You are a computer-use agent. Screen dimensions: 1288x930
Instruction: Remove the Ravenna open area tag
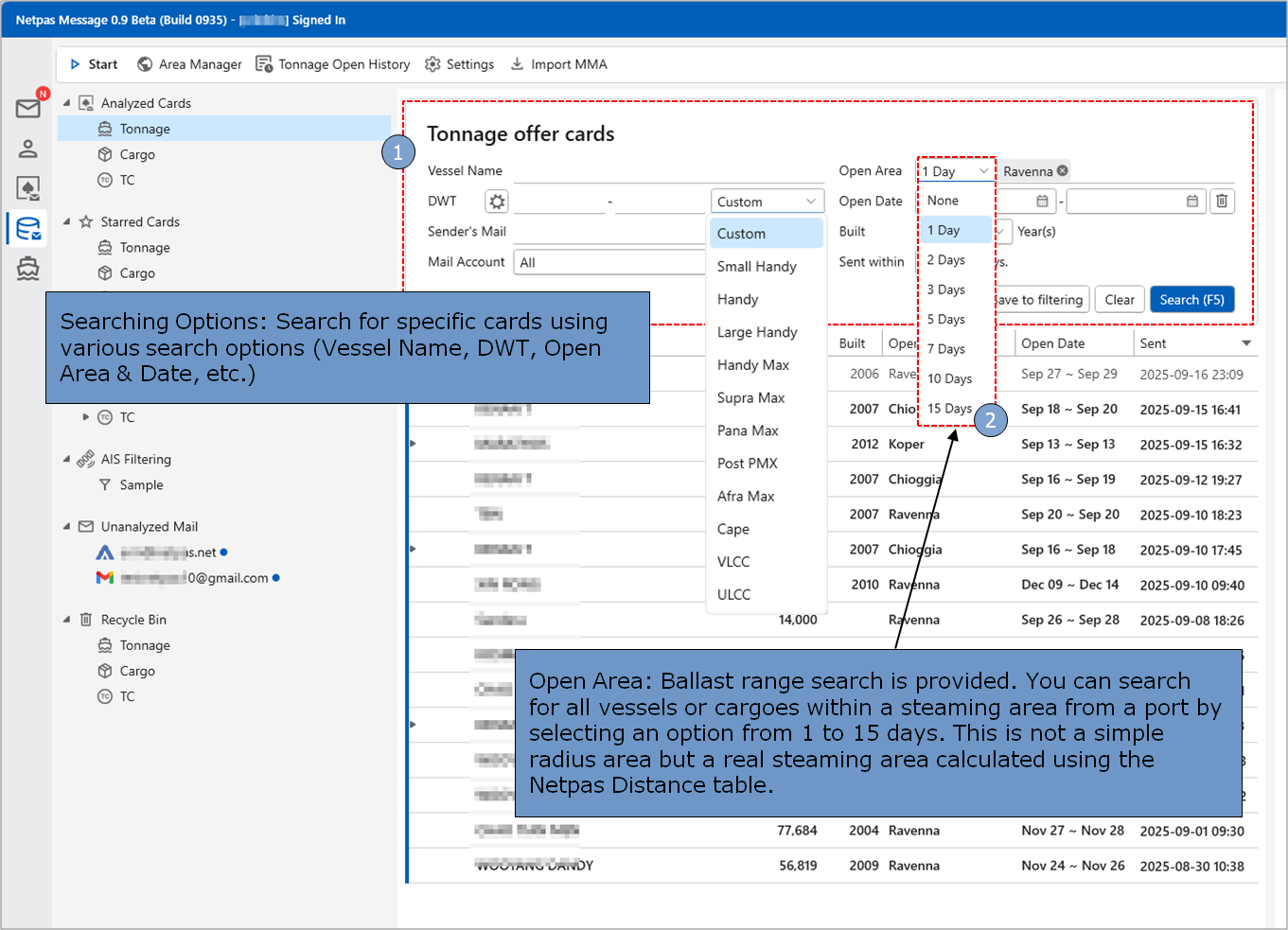click(1063, 171)
